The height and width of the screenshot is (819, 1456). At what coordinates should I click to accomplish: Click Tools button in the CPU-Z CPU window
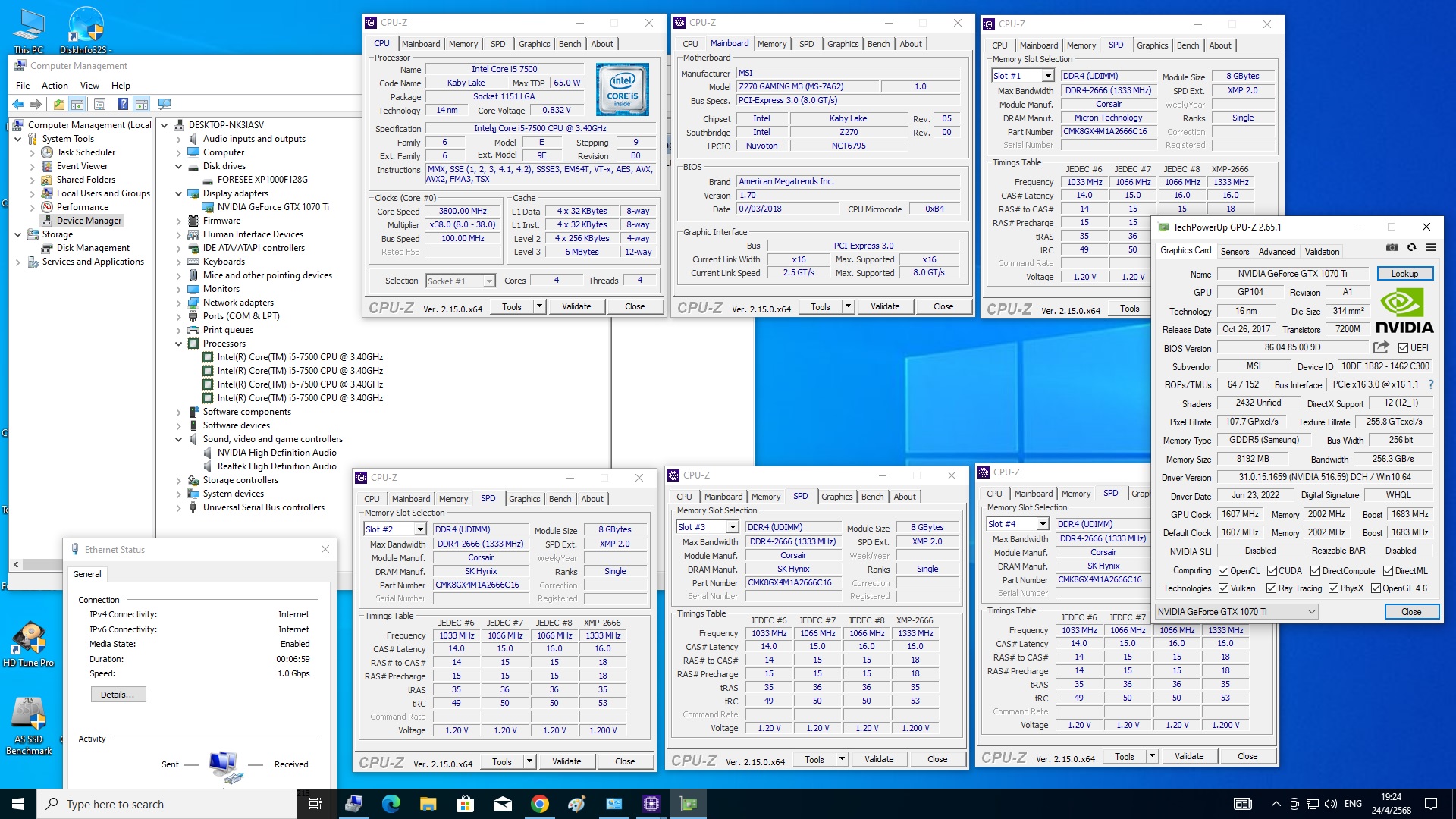[512, 306]
